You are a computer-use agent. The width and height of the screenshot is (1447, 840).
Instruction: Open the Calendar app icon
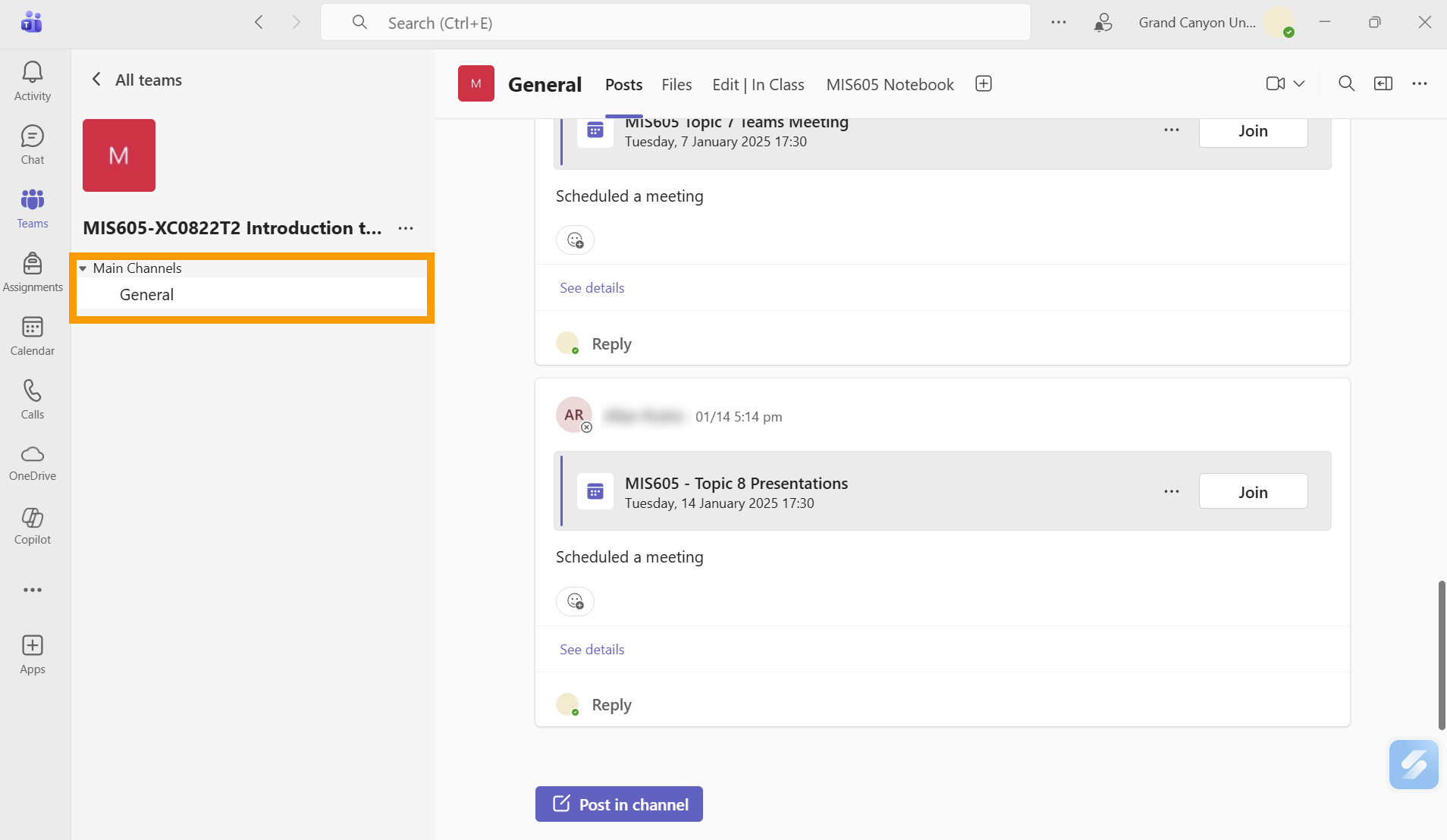[x=32, y=335]
